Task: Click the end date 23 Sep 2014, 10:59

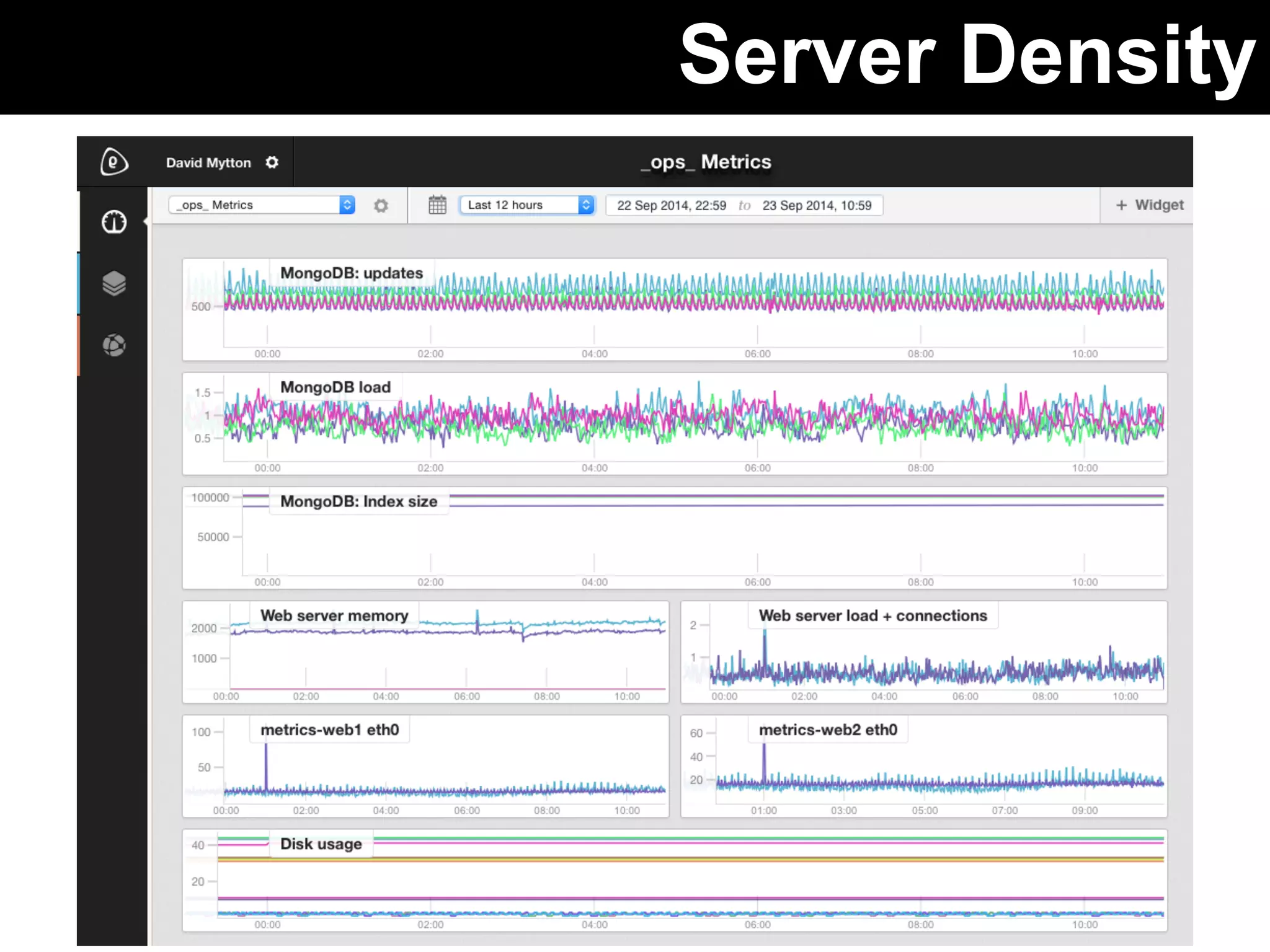Action: [x=817, y=205]
